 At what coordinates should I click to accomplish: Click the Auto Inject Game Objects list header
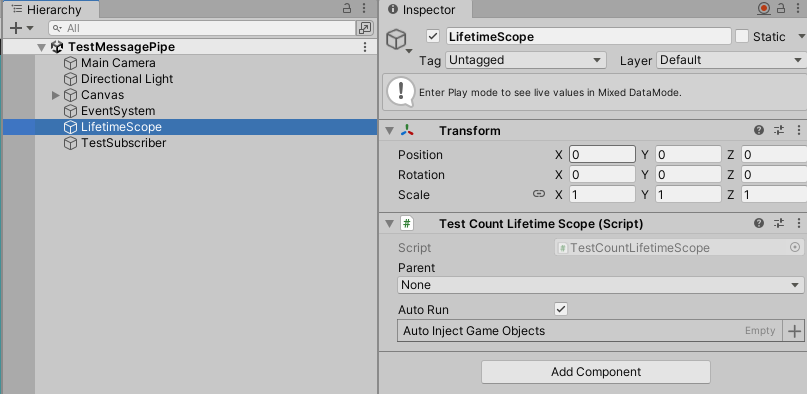pos(590,331)
